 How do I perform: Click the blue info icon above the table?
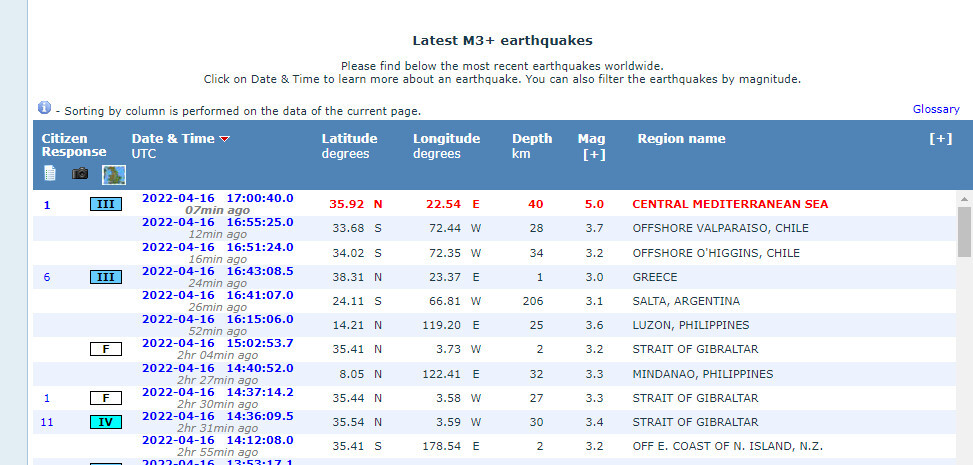click(x=44, y=108)
